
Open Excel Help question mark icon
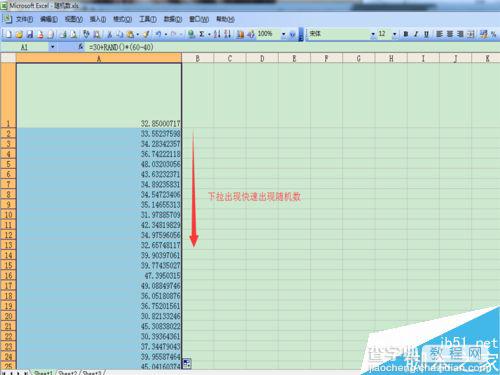pos(292,34)
